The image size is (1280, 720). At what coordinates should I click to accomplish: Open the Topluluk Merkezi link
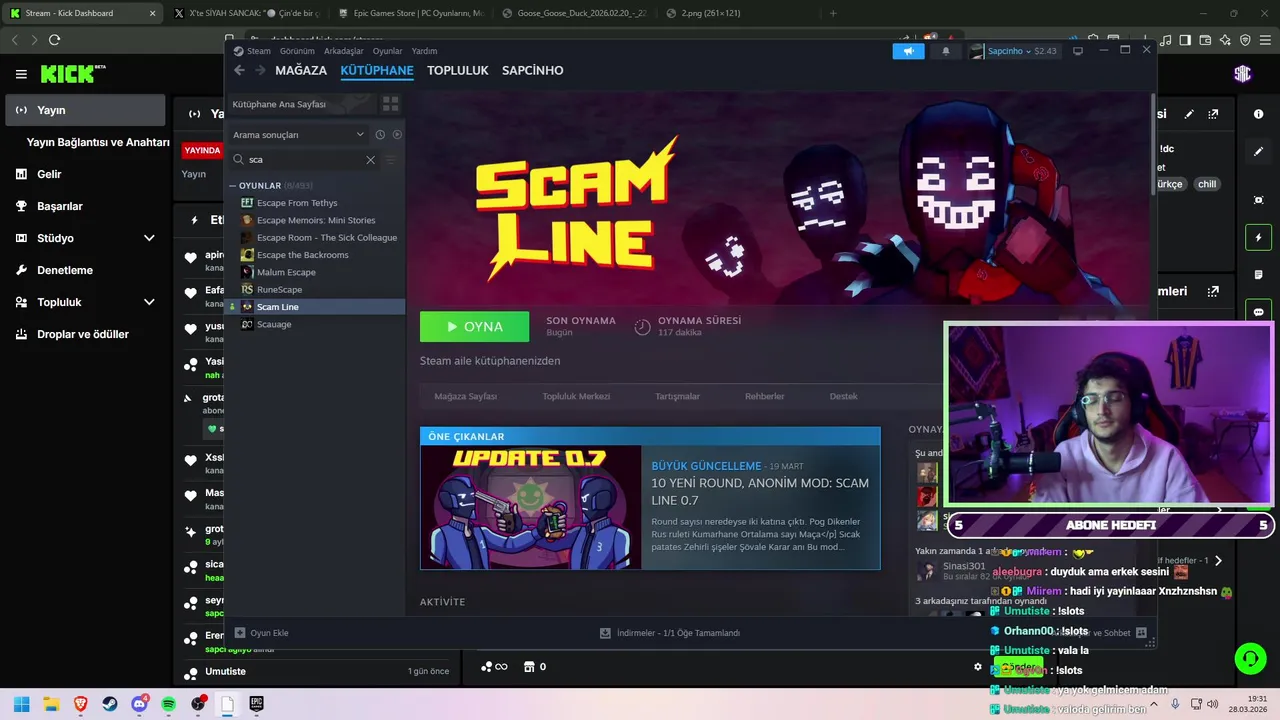tap(576, 396)
